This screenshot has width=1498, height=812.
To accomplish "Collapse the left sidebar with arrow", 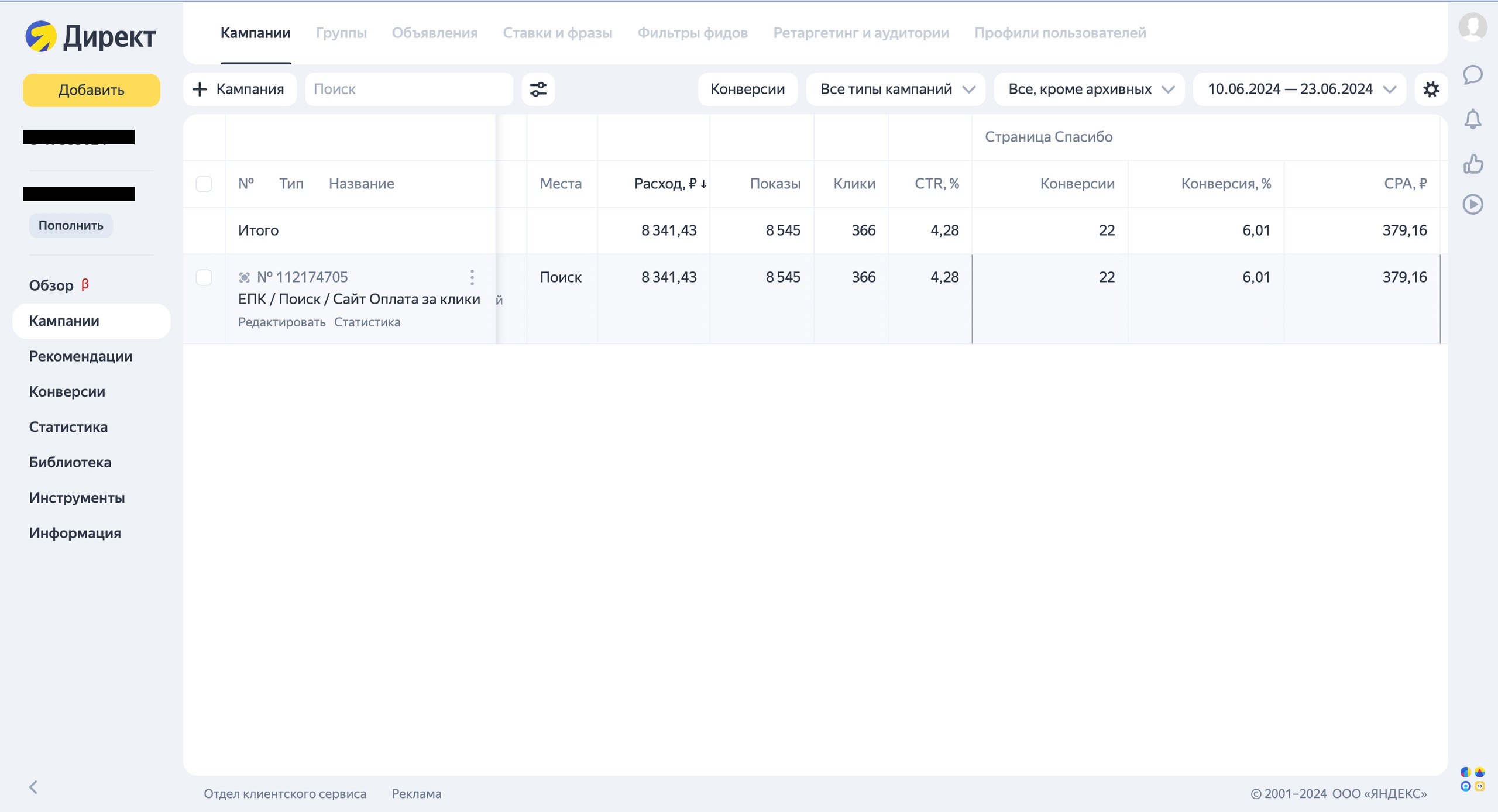I will pos(33,787).
